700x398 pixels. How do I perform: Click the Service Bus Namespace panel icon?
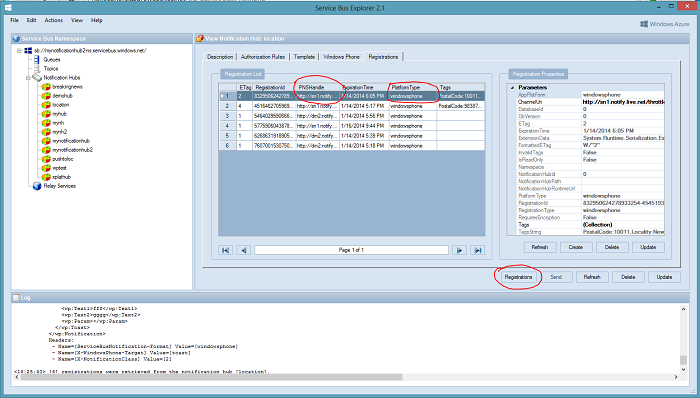pos(17,39)
